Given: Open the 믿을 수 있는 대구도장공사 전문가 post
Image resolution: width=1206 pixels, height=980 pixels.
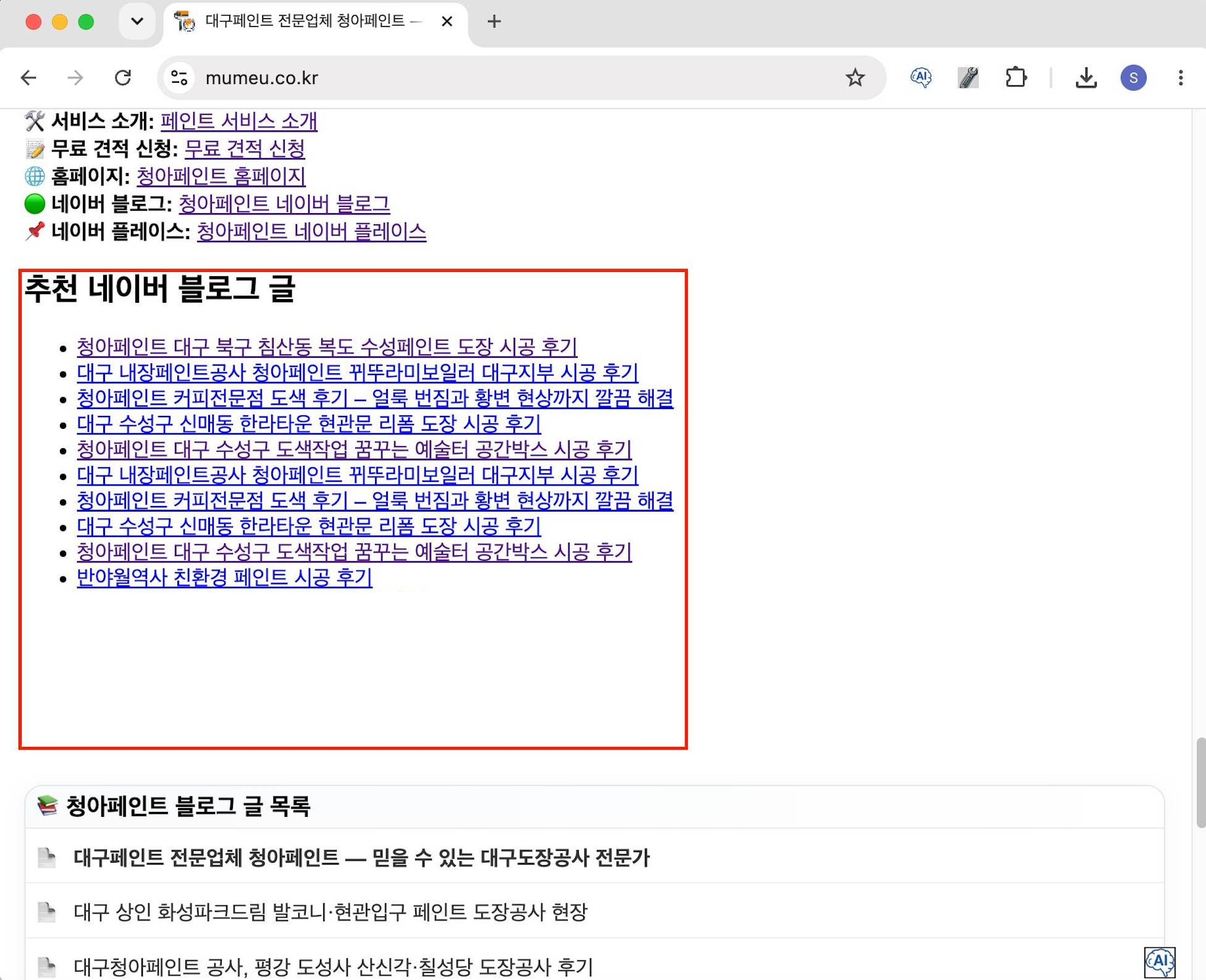Looking at the screenshot, I should (361, 858).
